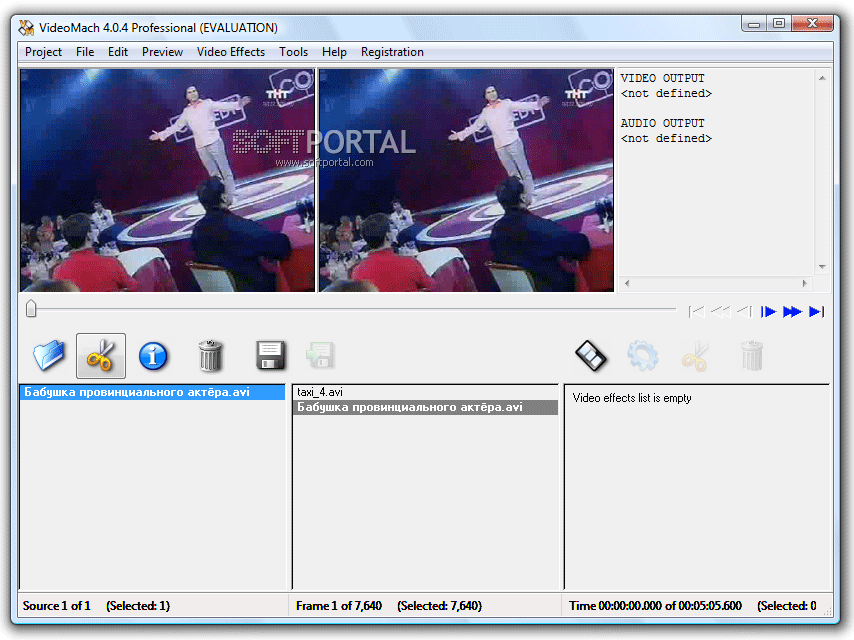This screenshot has width=854, height=640.
Task: Add a video effect with the filmstrip icon
Action: [x=591, y=356]
